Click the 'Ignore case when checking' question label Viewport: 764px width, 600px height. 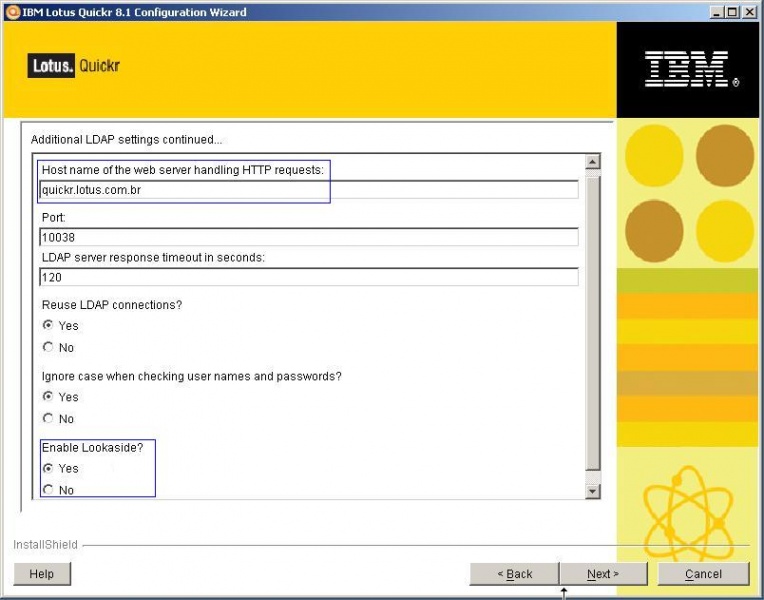(191, 376)
